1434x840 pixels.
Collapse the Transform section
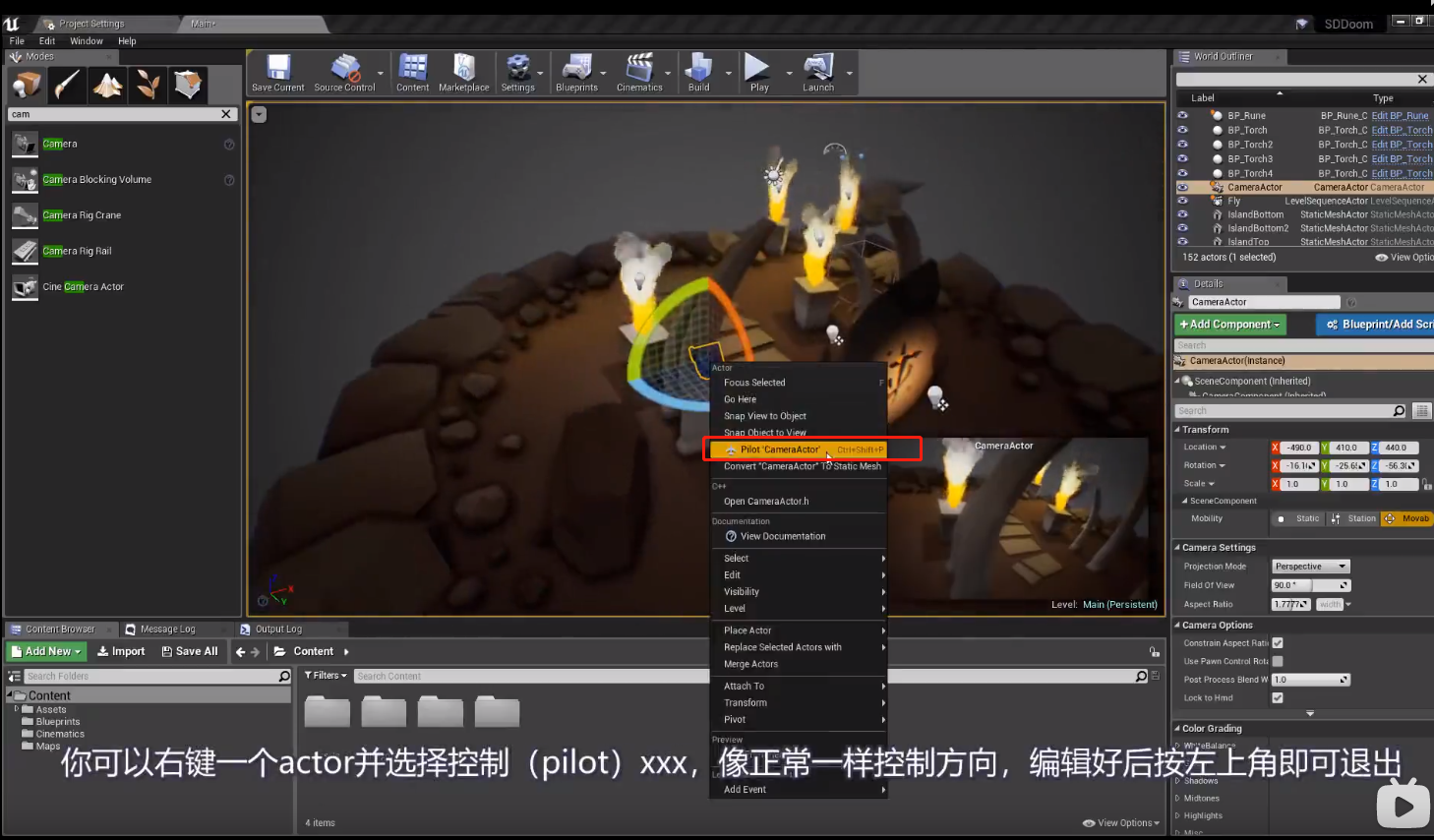pos(1178,430)
